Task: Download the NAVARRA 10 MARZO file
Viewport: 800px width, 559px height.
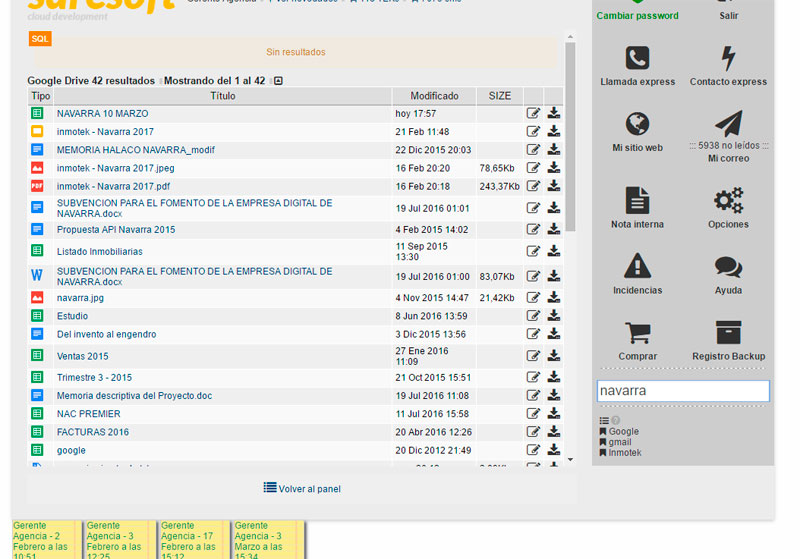Action: (x=554, y=113)
